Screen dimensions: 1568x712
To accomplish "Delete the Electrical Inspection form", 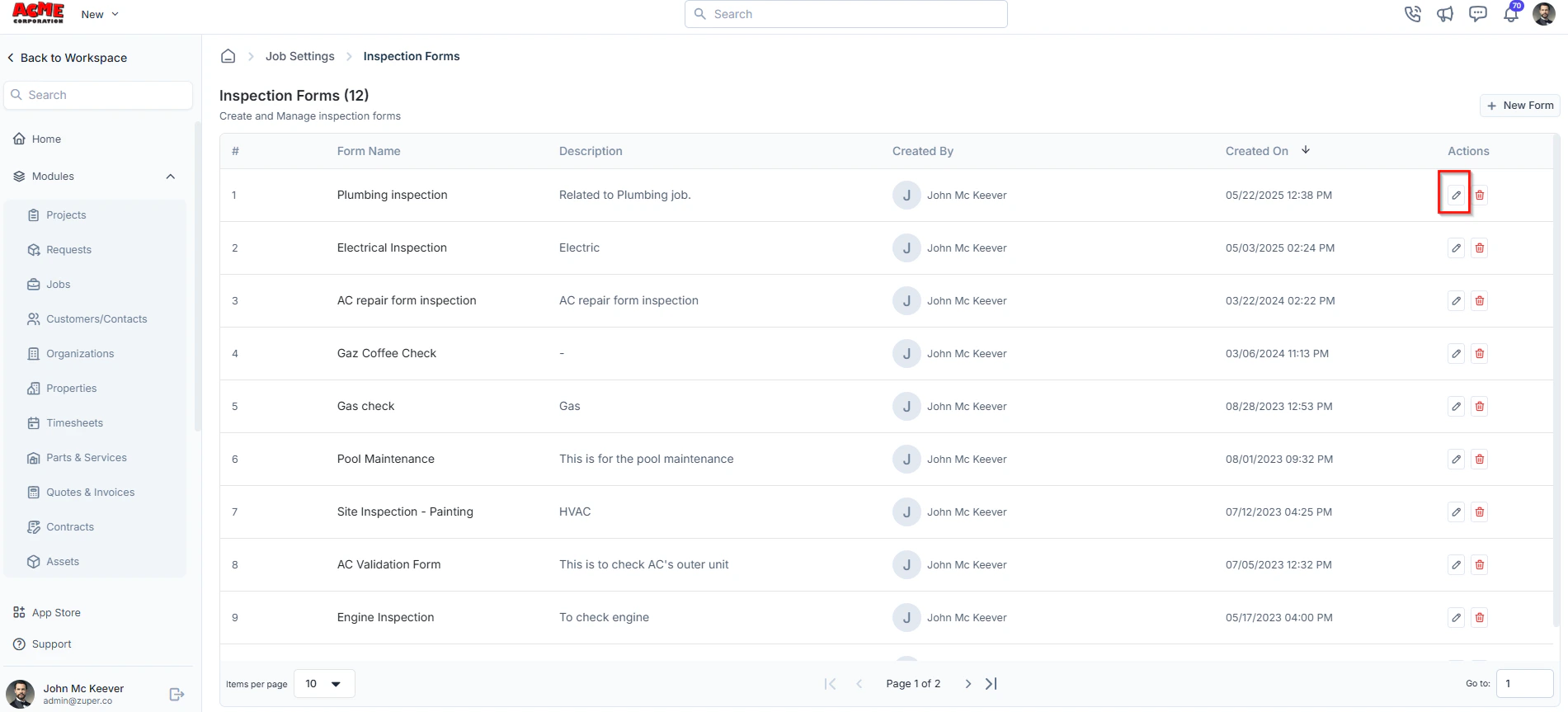I will coord(1480,248).
